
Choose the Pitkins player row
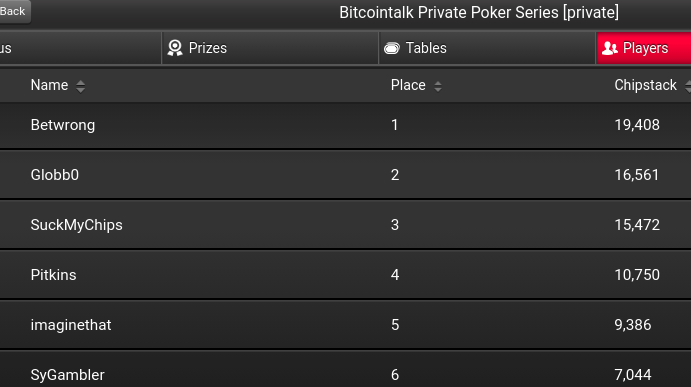coord(346,275)
